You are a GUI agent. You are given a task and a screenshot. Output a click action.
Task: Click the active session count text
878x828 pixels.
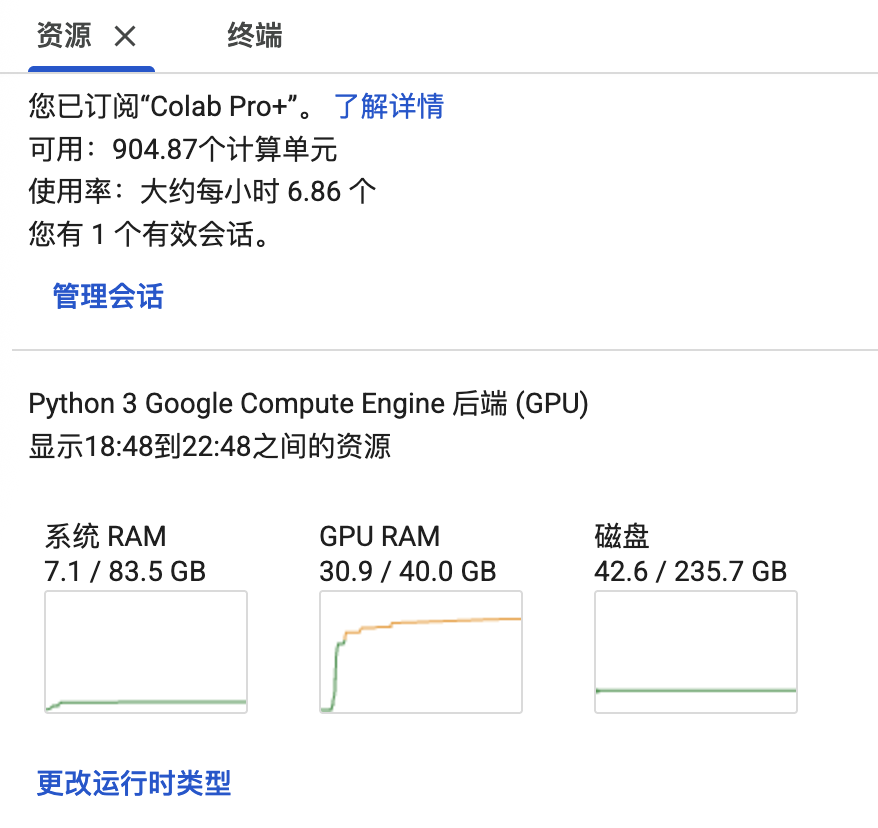click(148, 235)
